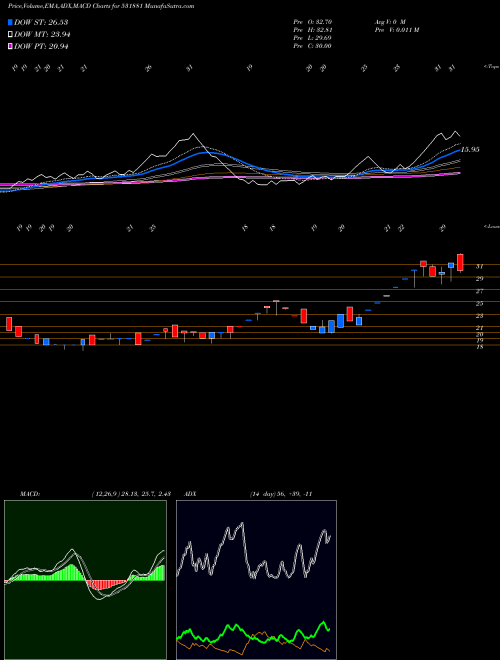Click the magenta DOW PT legend swatch
Screen dimensions: 500x660
tap(11, 47)
